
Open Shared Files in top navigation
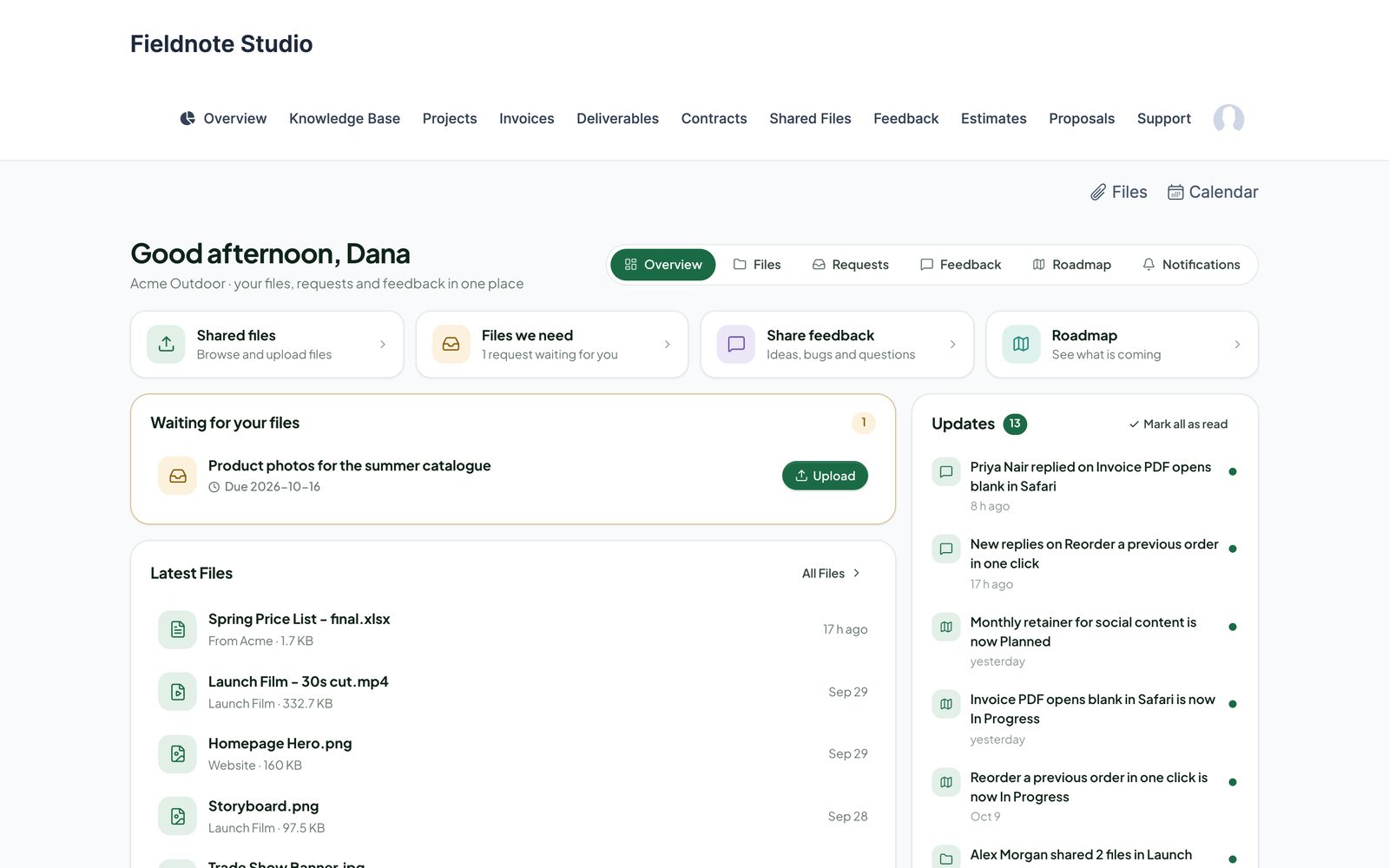(x=811, y=119)
